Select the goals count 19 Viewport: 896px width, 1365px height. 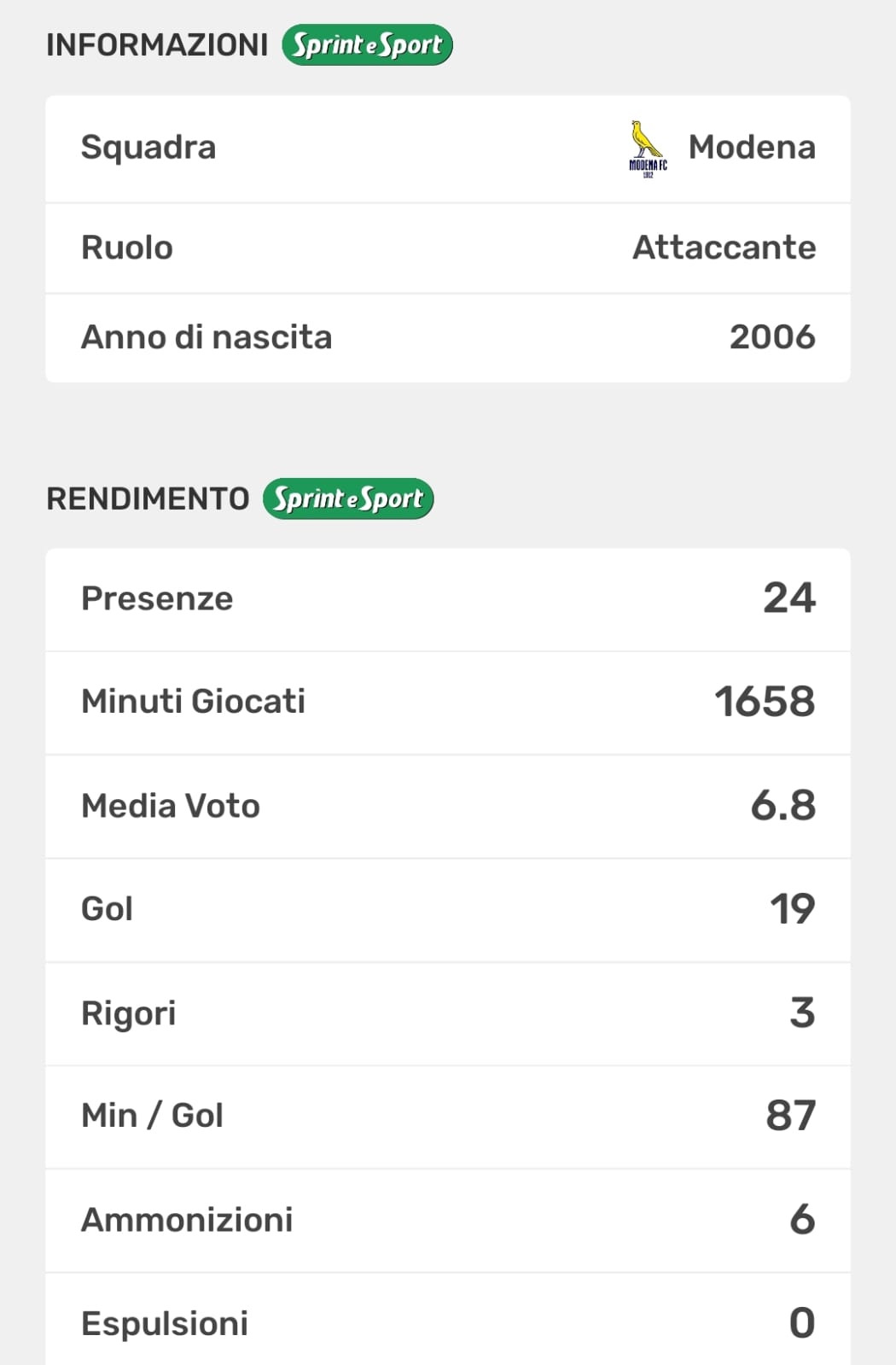(792, 909)
